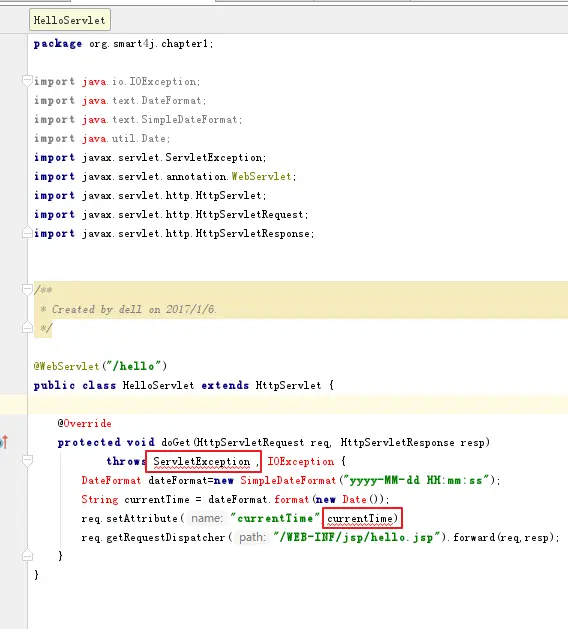This screenshot has width=568, height=629.
Task: Click the "/WEB-INF/jsp/hello.jsp" string
Action: (357, 538)
